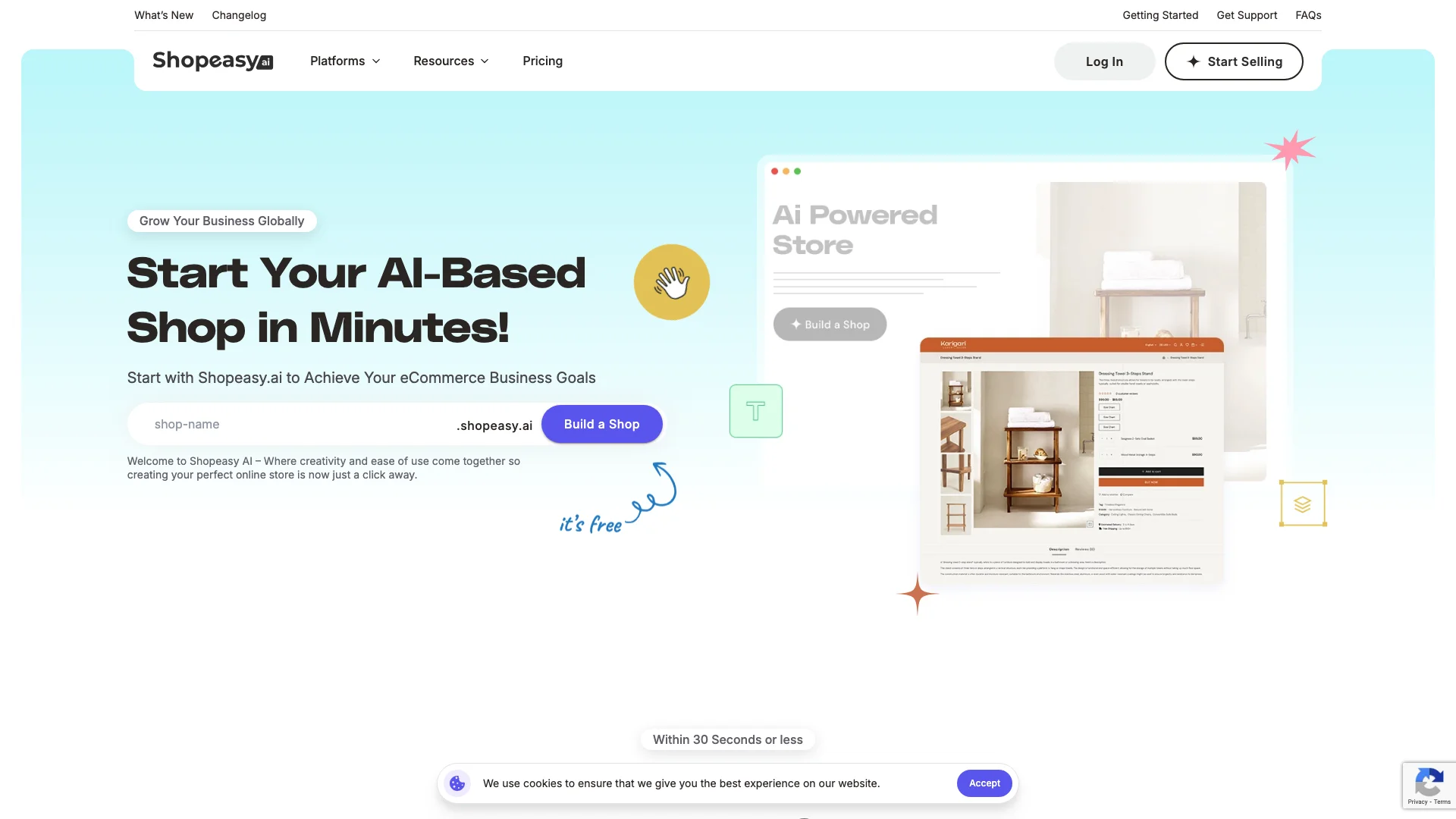
Task: Click the waving hand emoji icon
Action: pyautogui.click(x=671, y=282)
